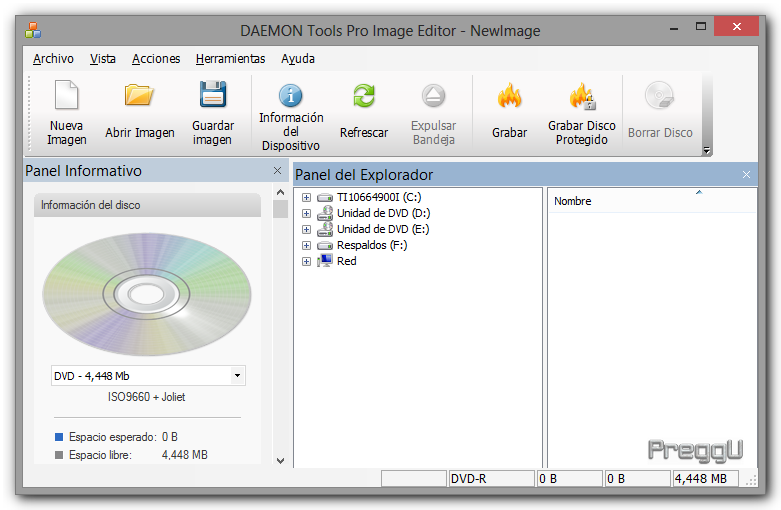Select Unidad de DVD (E:) tree item
Screen dimensions: 781x510
coord(383,229)
